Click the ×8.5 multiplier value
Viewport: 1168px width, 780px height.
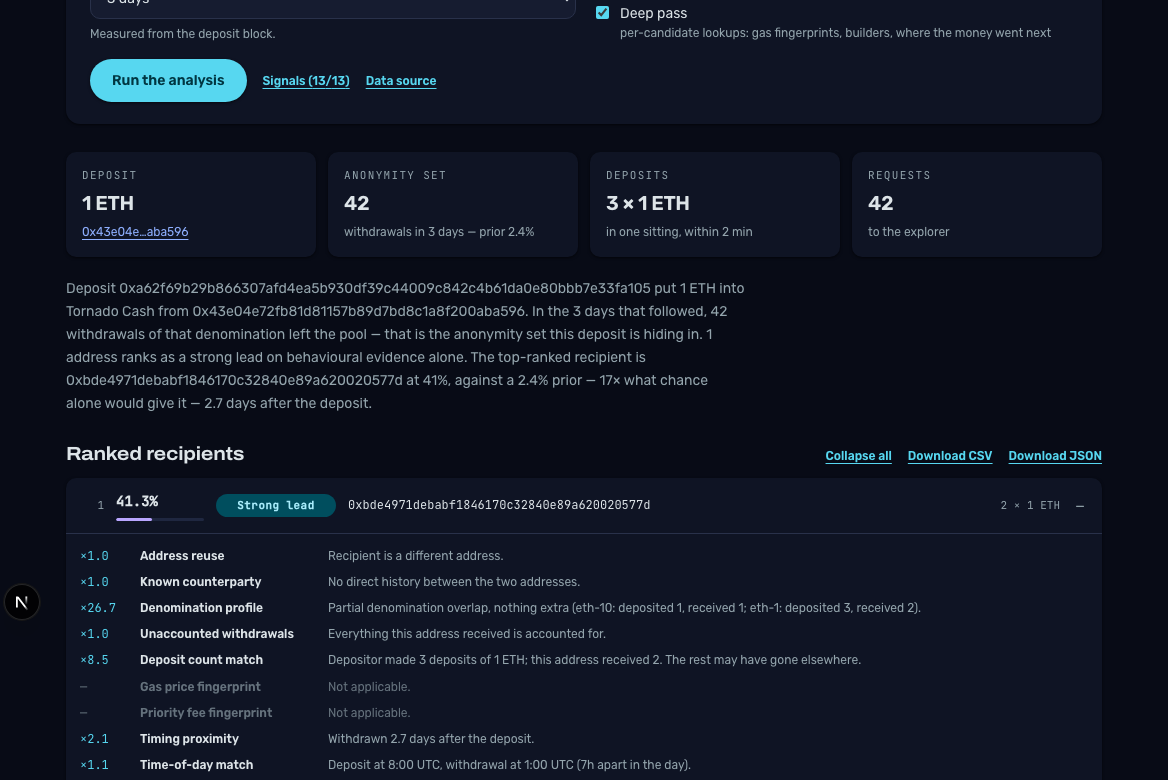(x=95, y=660)
